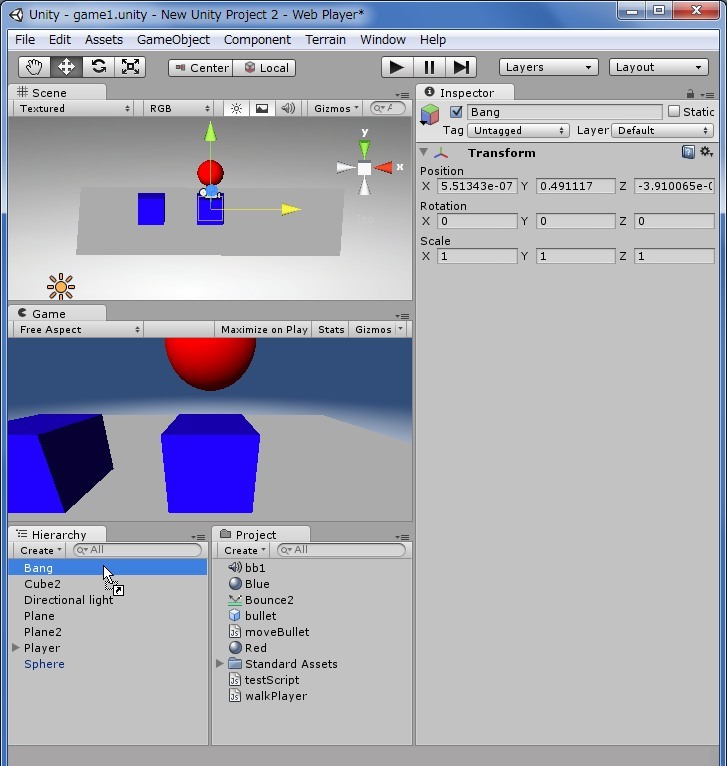Viewport: 727px width, 766px height.
Task: Select the Scale tool
Action: (x=130, y=67)
